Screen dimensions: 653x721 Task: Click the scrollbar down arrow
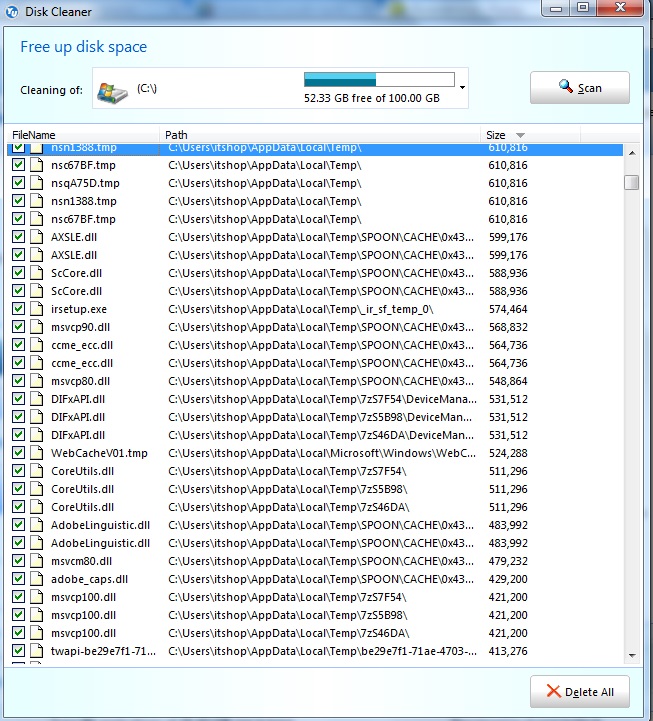tap(632, 656)
